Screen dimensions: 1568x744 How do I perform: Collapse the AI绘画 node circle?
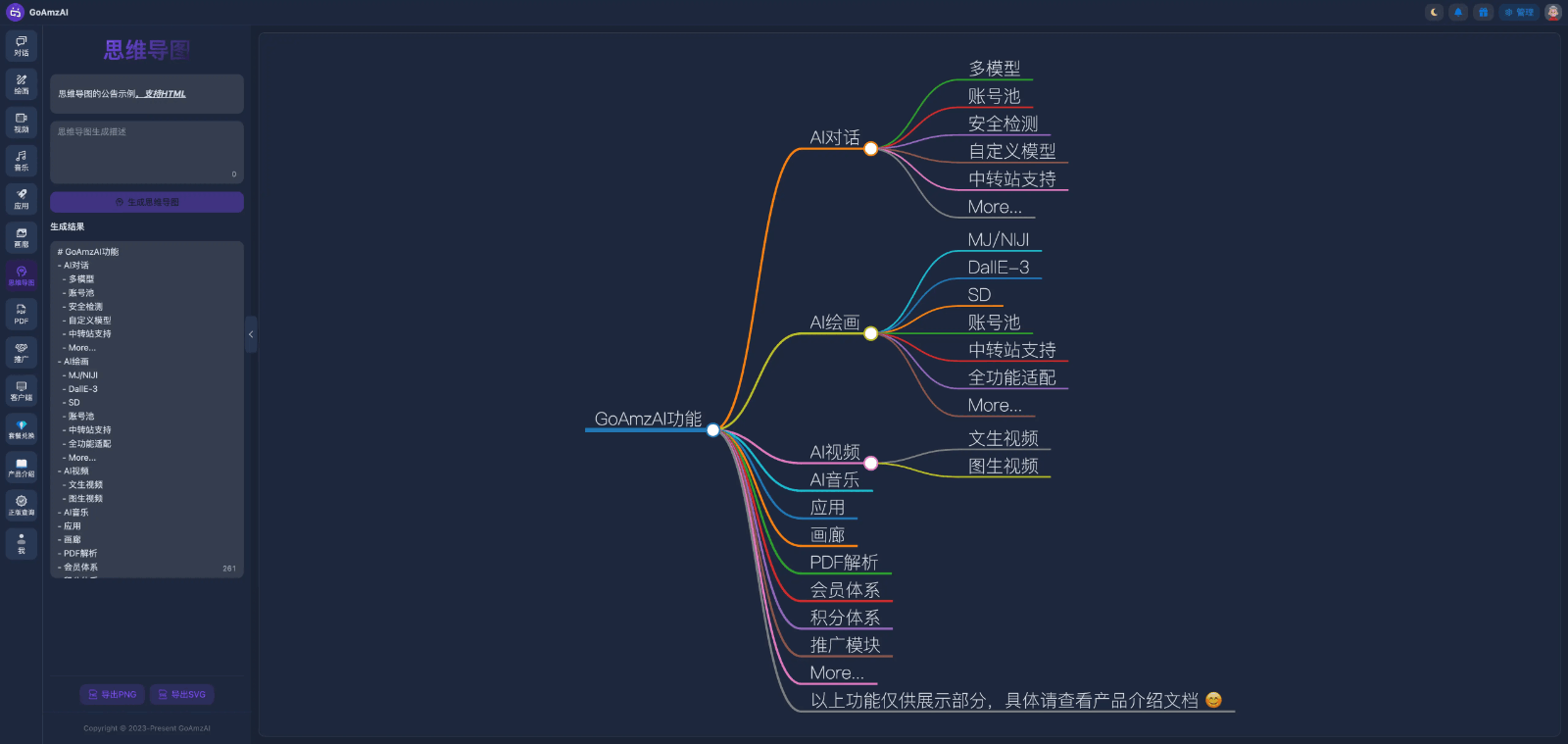point(870,333)
